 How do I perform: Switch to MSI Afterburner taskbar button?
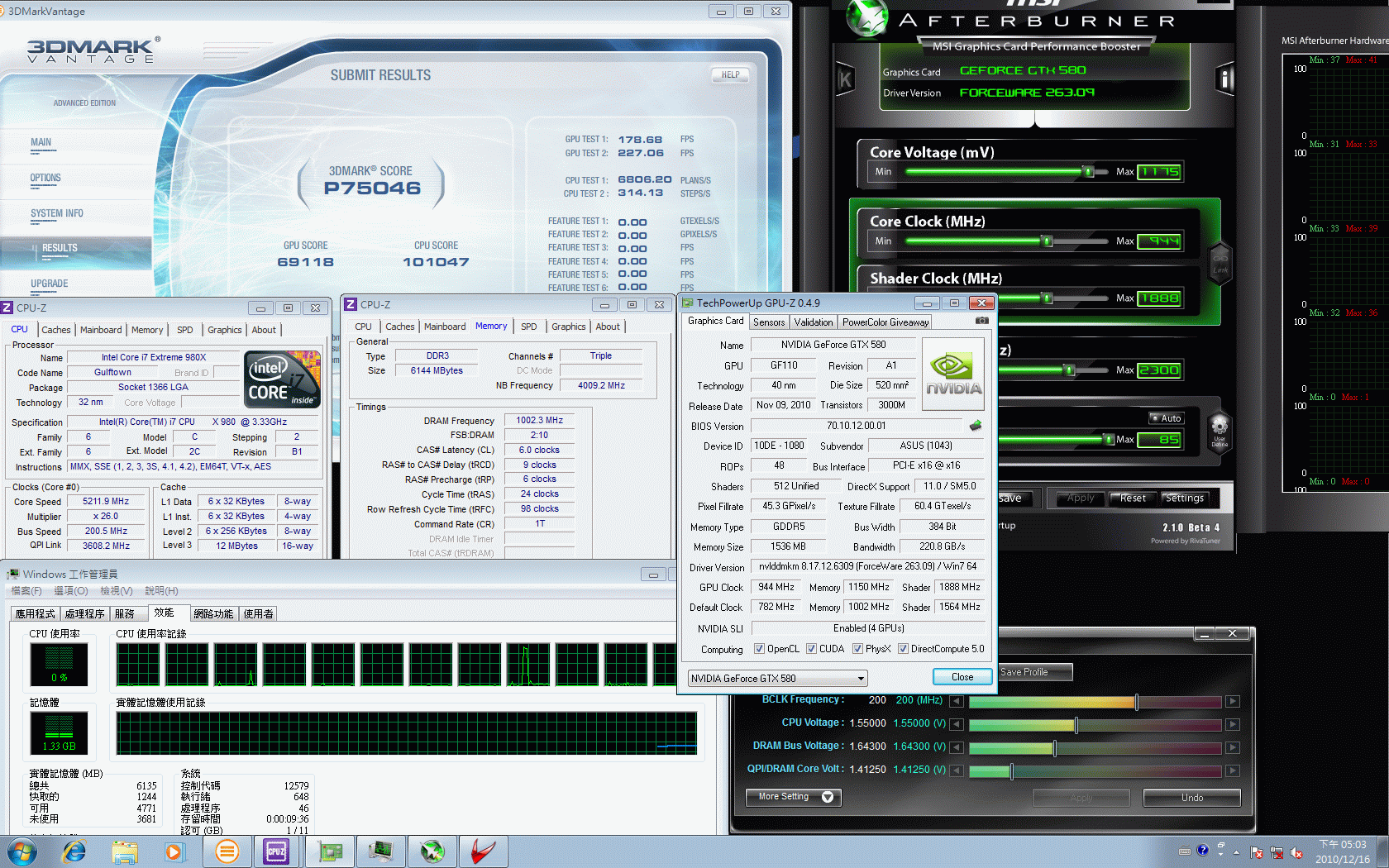[x=432, y=851]
